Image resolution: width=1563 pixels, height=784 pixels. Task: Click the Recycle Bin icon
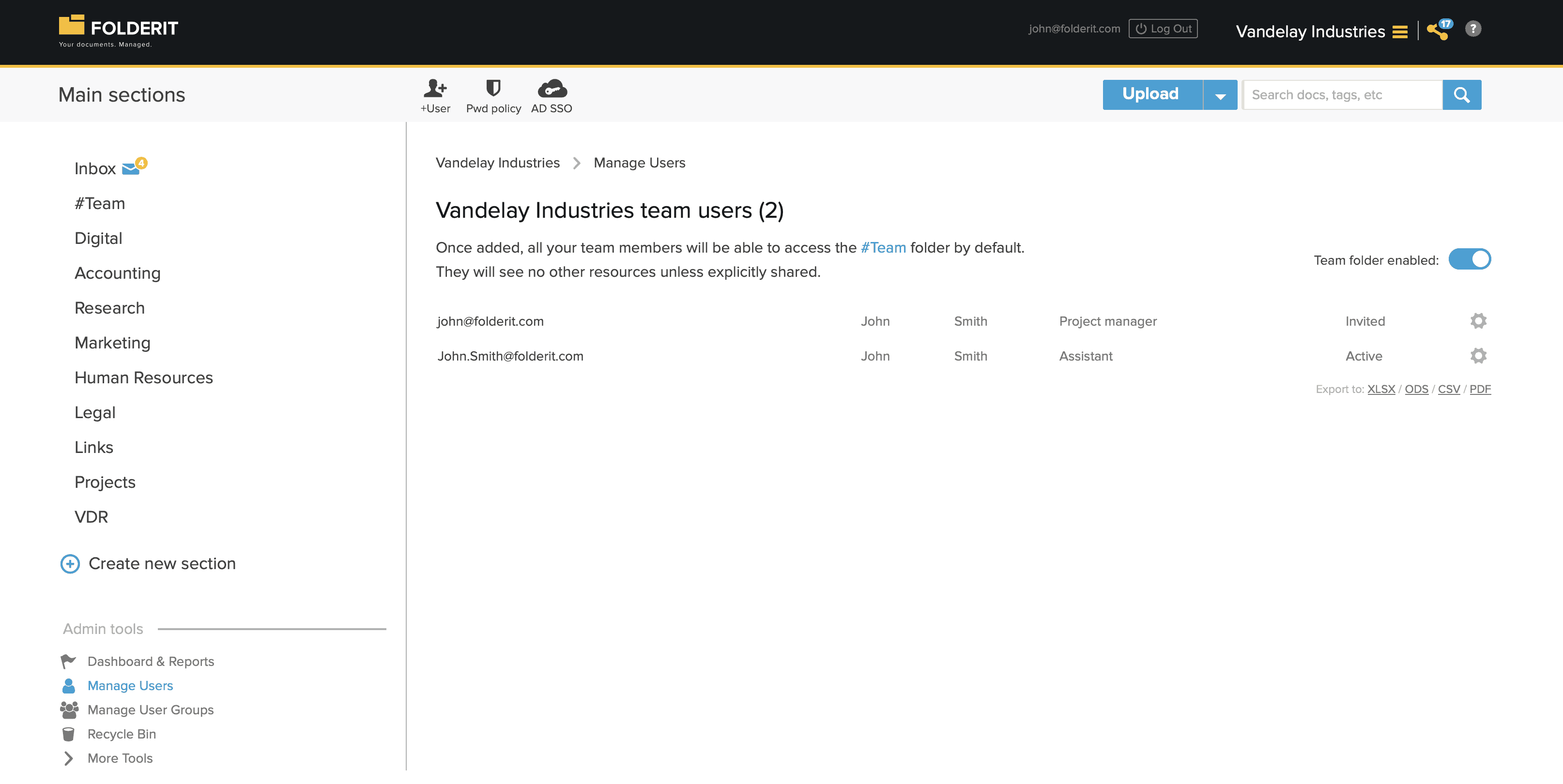tap(69, 734)
